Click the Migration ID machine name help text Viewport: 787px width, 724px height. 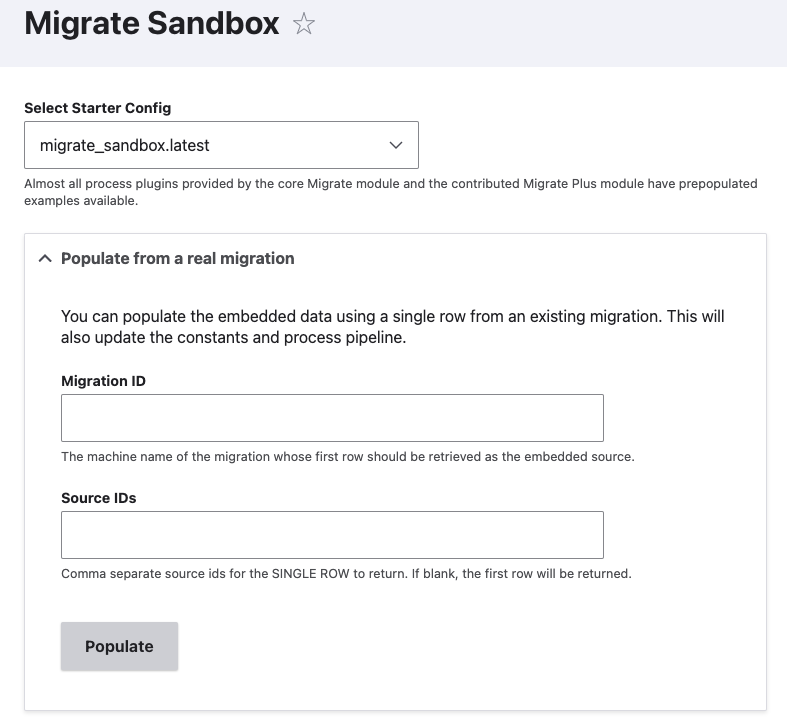click(348, 457)
